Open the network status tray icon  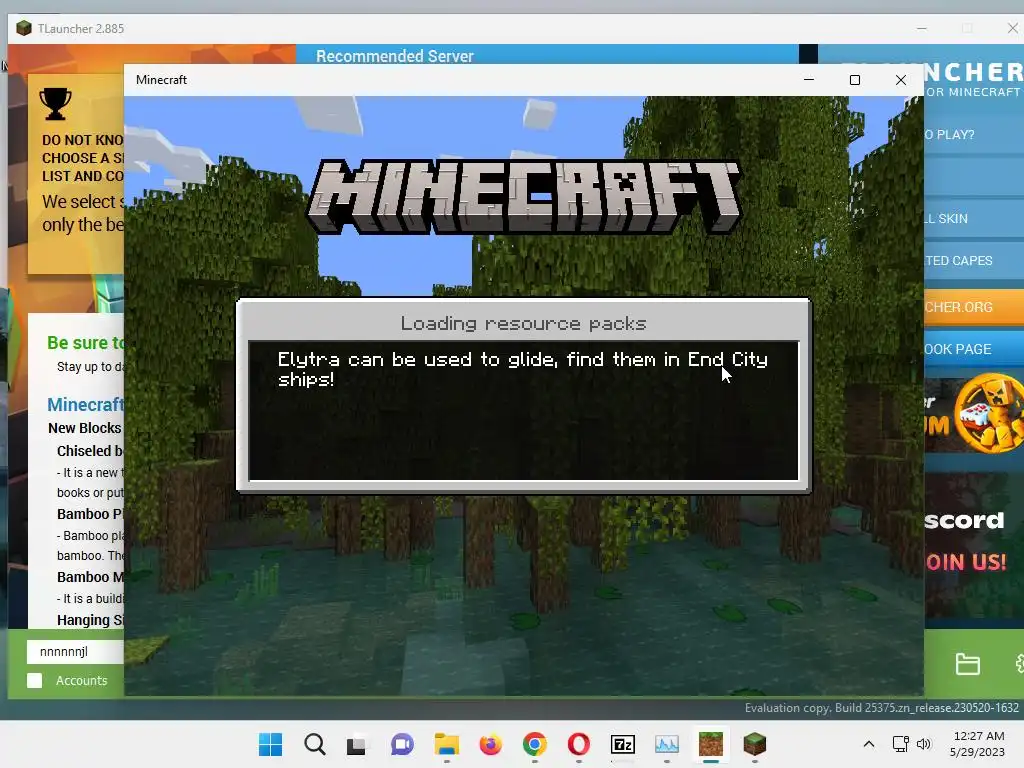tap(901, 744)
